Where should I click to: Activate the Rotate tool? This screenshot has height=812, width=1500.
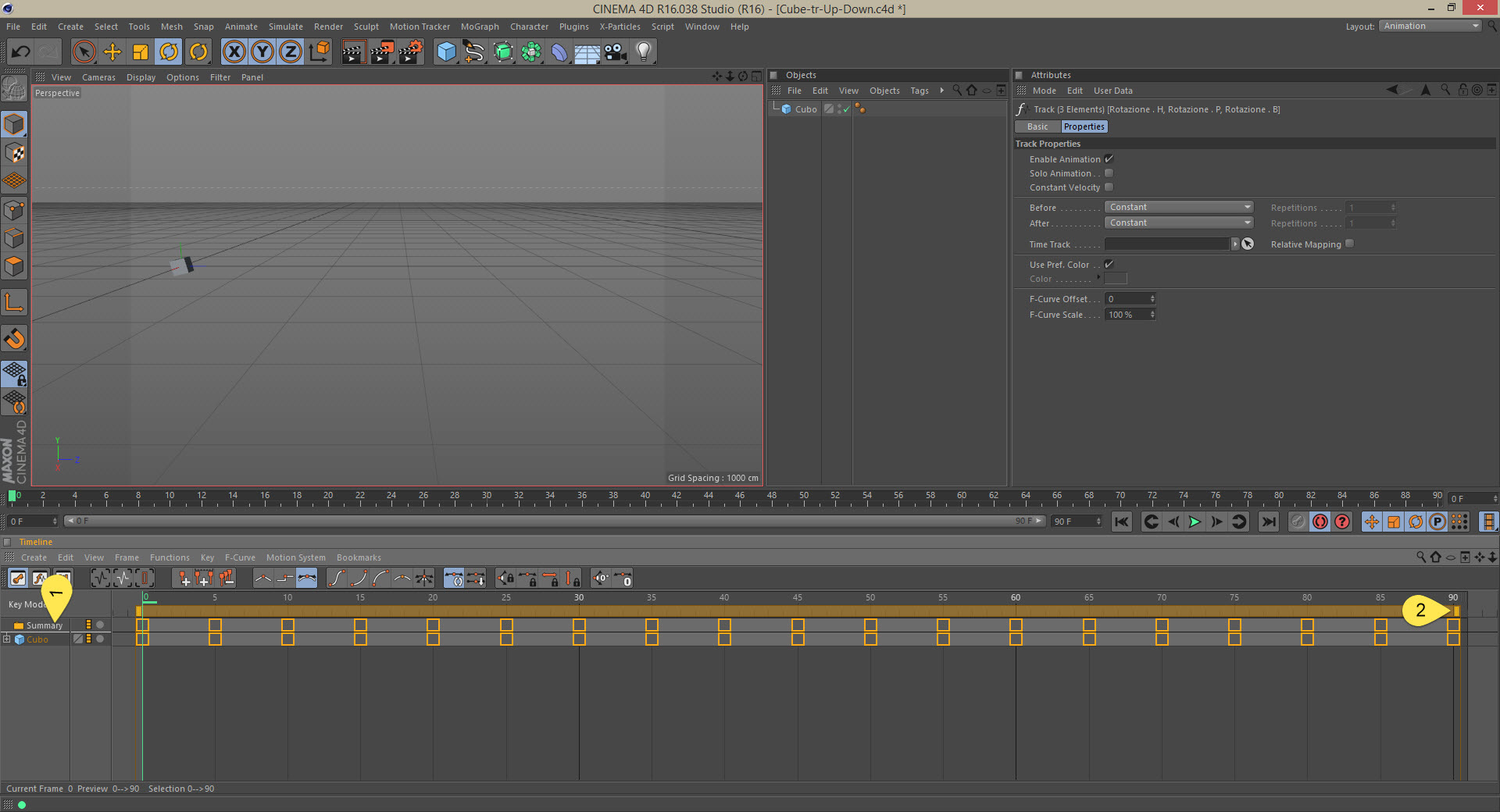click(x=169, y=52)
